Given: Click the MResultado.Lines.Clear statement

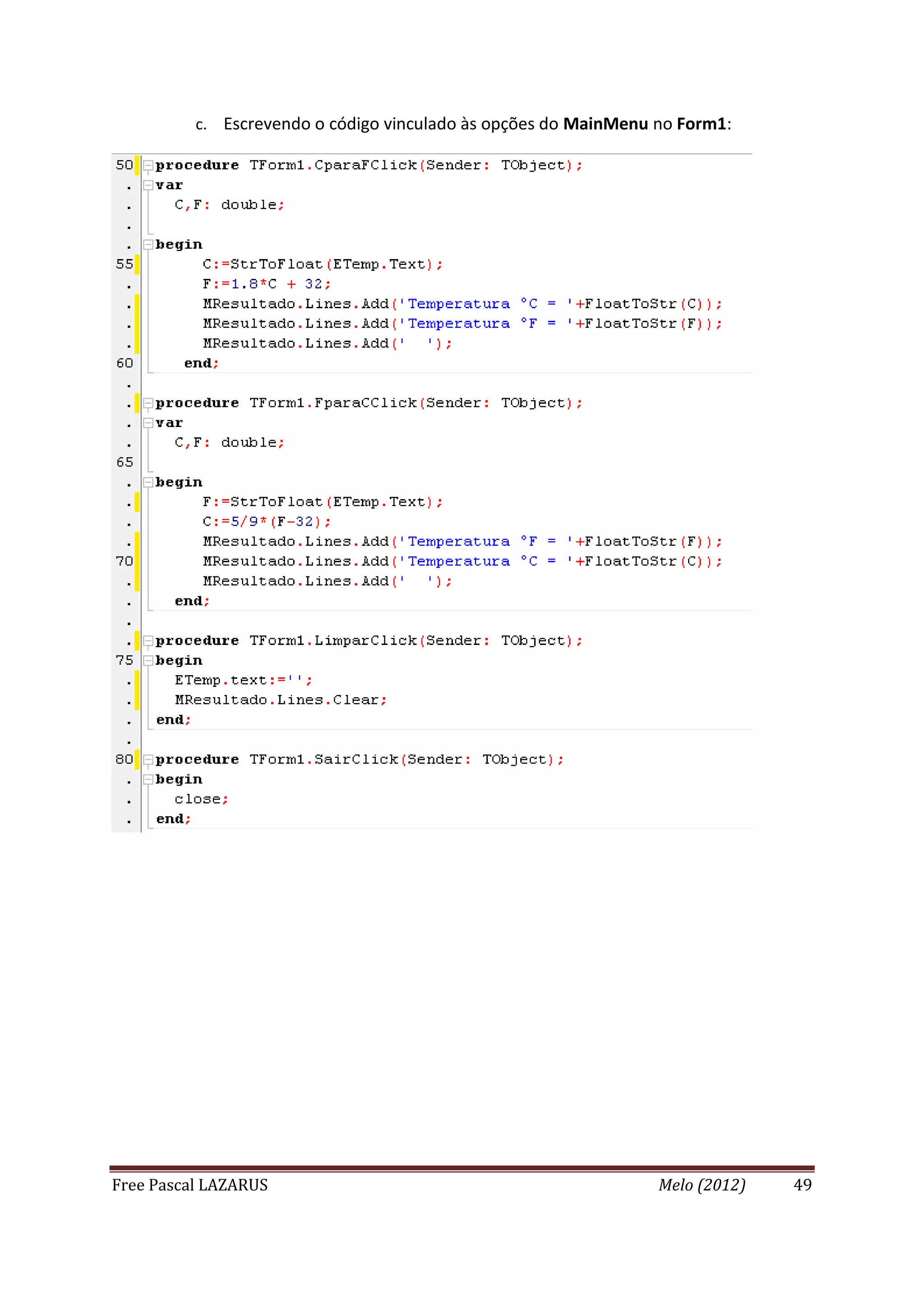Looking at the screenshot, I should click(280, 700).
